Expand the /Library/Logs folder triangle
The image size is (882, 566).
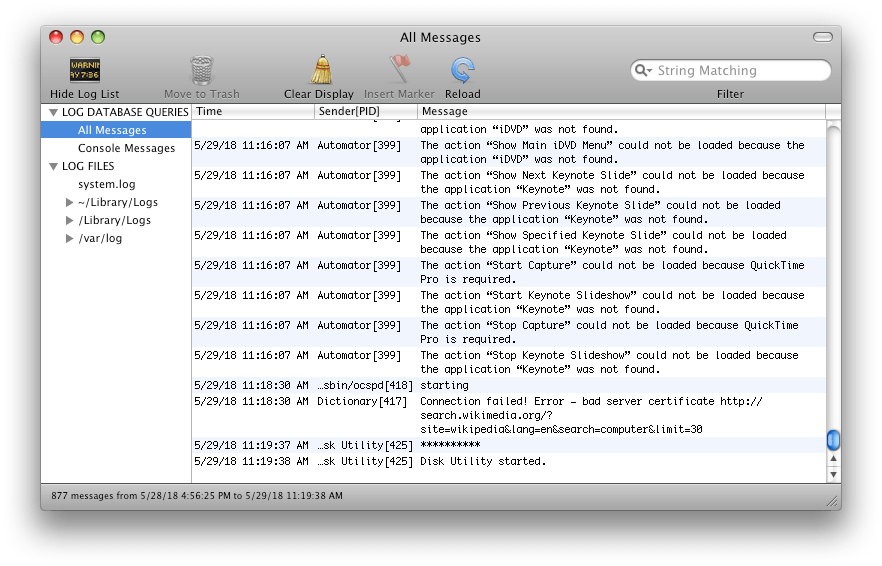[x=69, y=220]
